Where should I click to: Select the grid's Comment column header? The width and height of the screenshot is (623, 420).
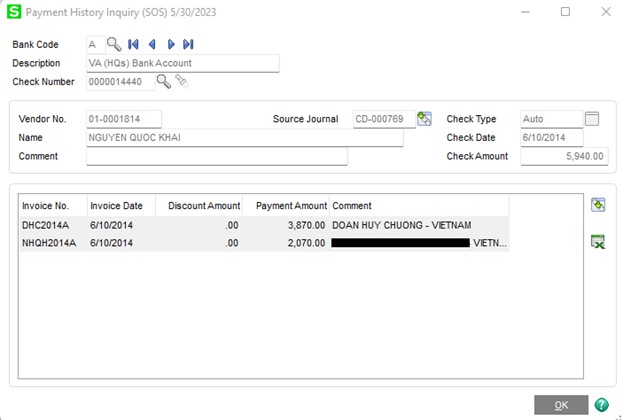pyautogui.click(x=419, y=205)
